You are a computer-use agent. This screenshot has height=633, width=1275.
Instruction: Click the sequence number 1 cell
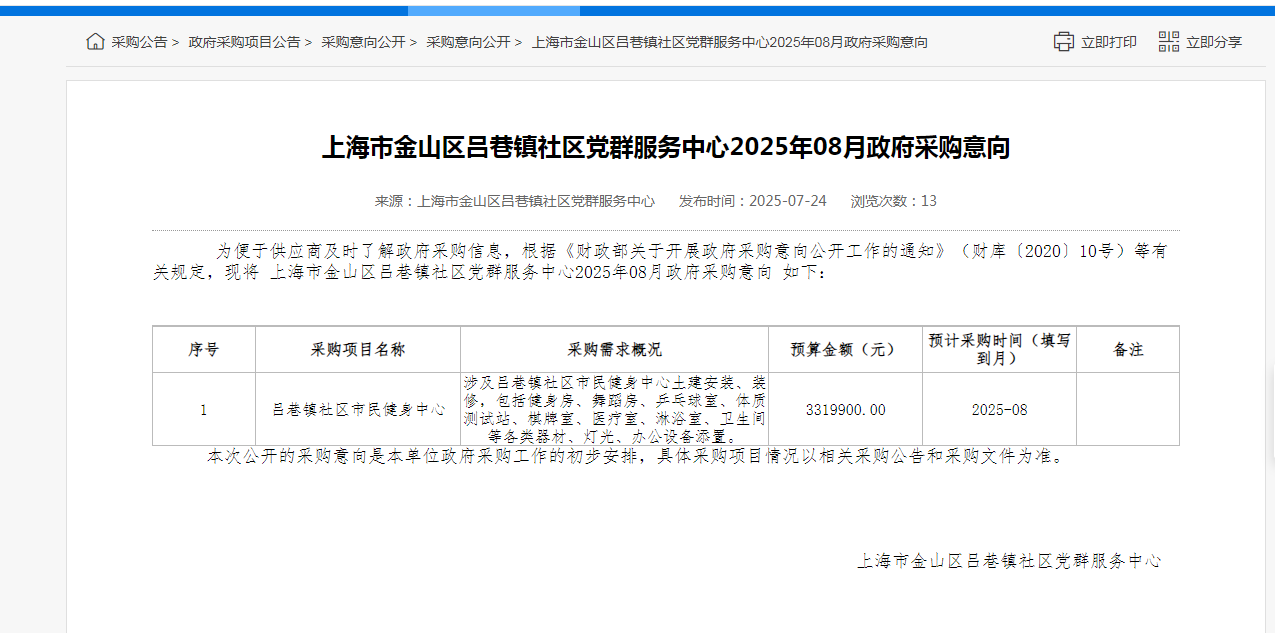(204, 410)
